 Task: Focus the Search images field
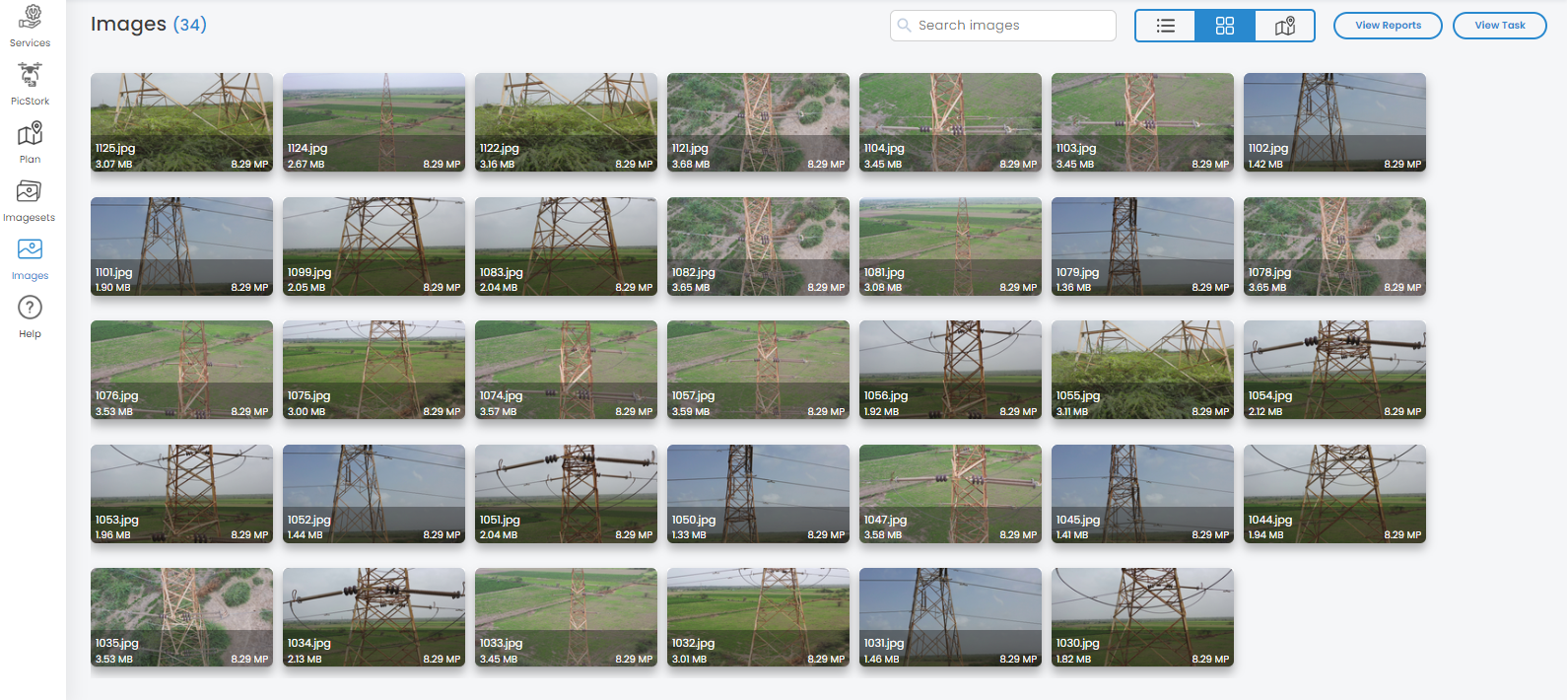click(x=1003, y=26)
